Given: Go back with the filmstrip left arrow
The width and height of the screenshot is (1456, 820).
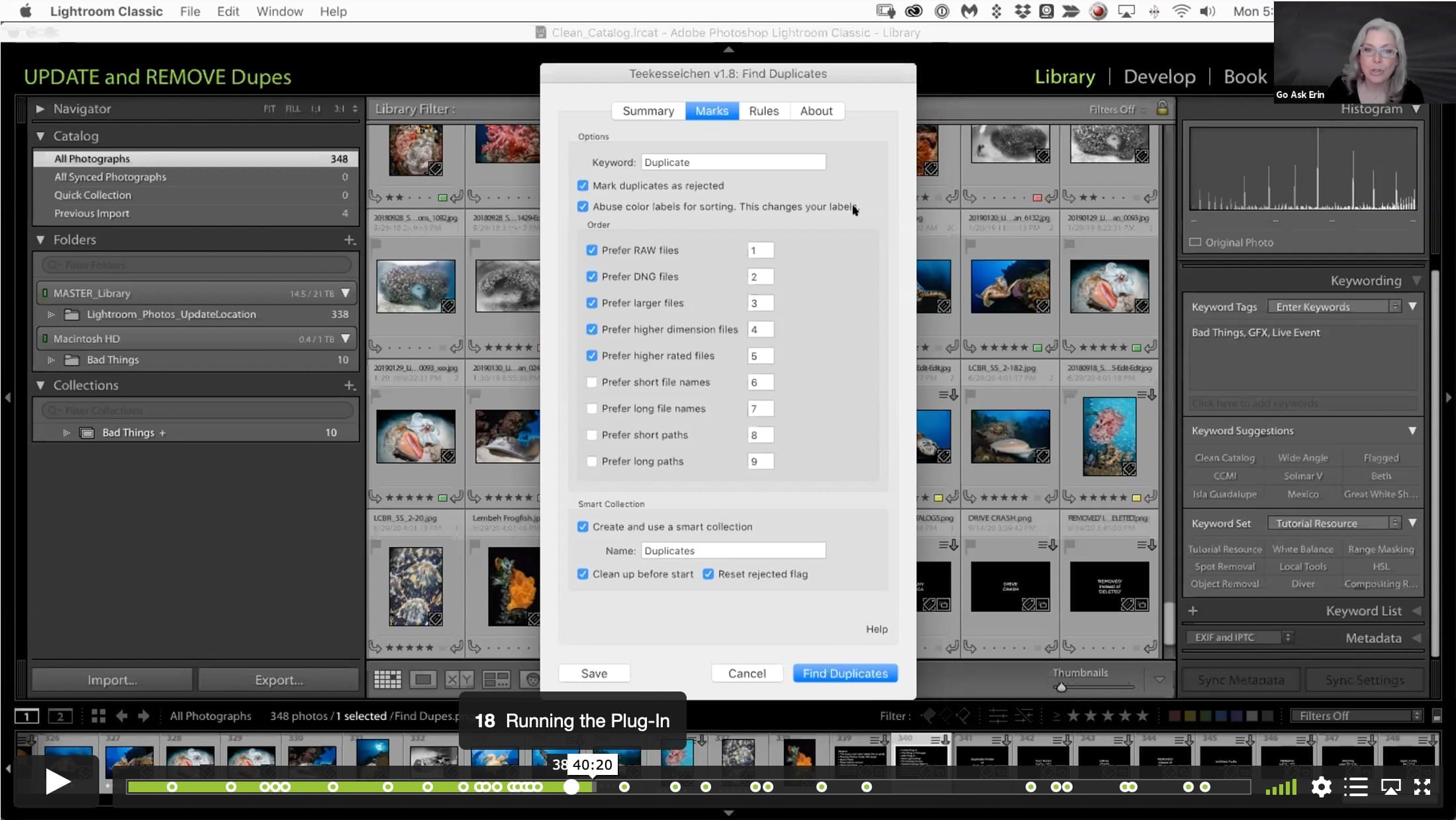Looking at the screenshot, I should tap(122, 716).
